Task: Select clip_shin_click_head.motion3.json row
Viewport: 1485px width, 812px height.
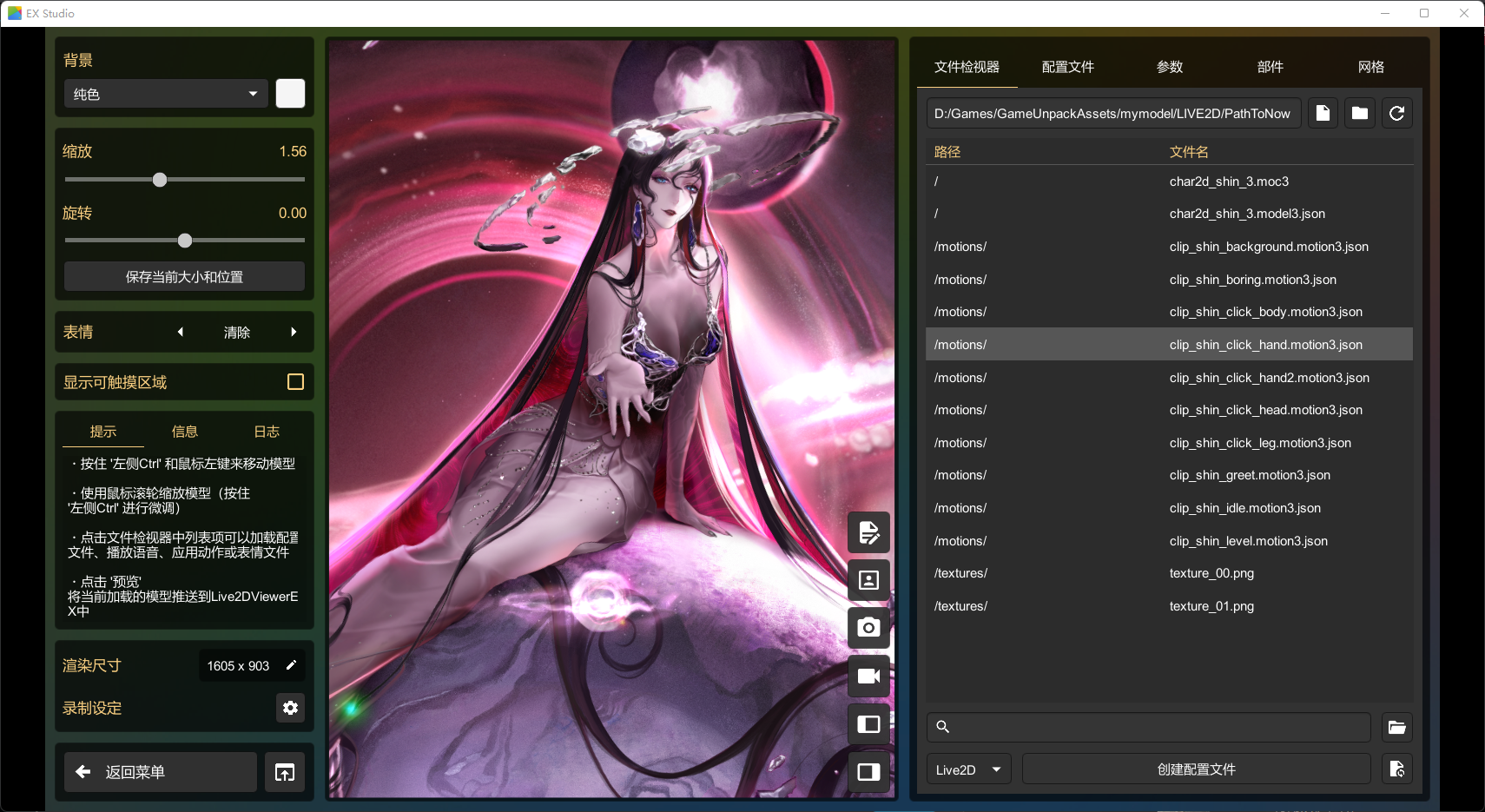Action: [x=1169, y=410]
